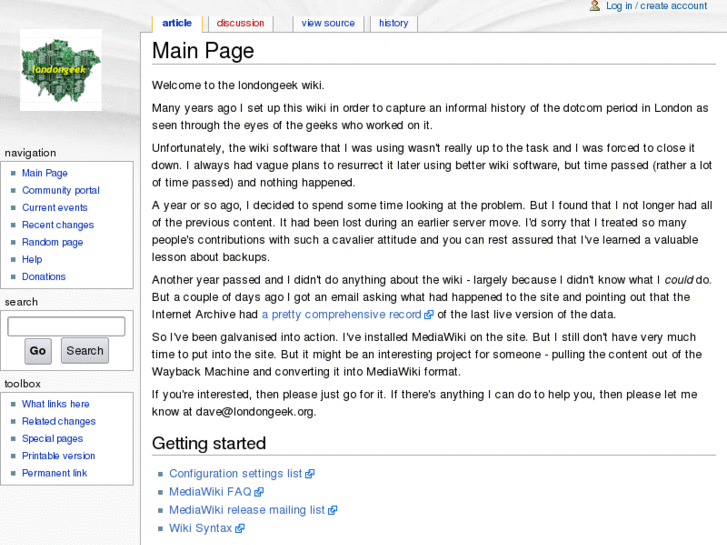Click the 'Main Page' heading

(x=203, y=51)
